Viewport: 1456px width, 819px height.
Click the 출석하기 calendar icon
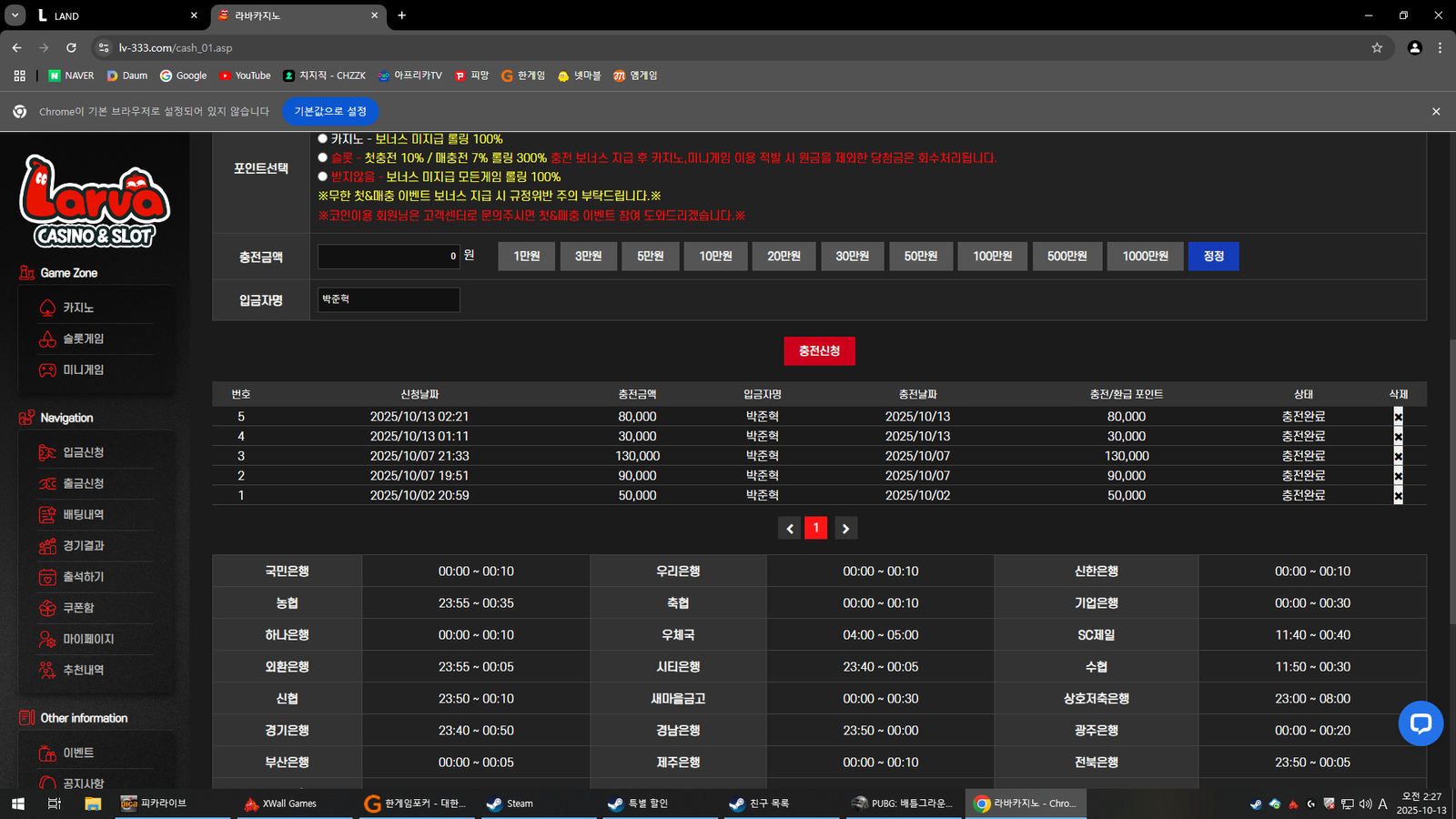click(x=47, y=577)
